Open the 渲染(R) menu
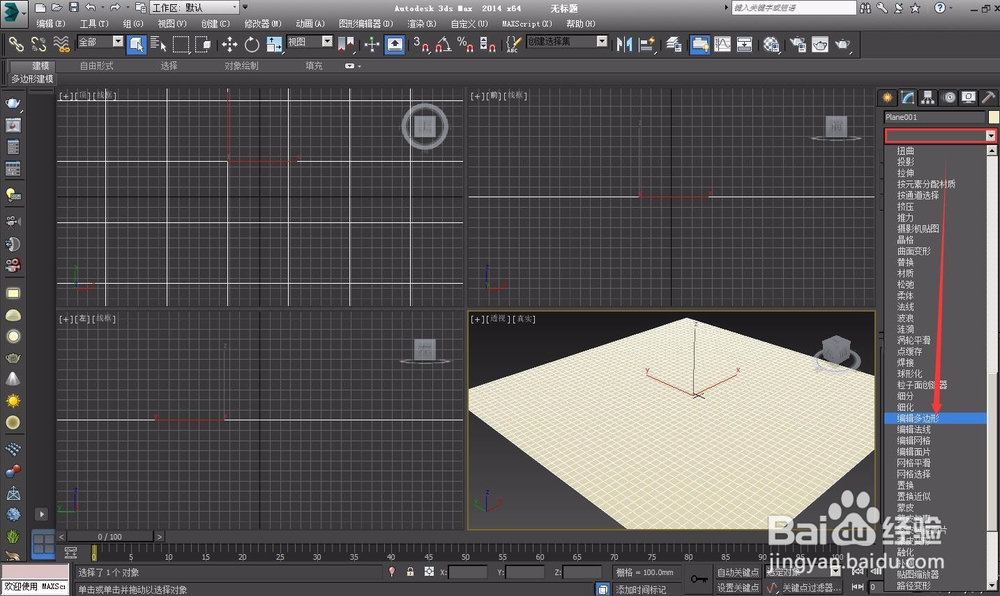1000x596 pixels. click(x=422, y=24)
